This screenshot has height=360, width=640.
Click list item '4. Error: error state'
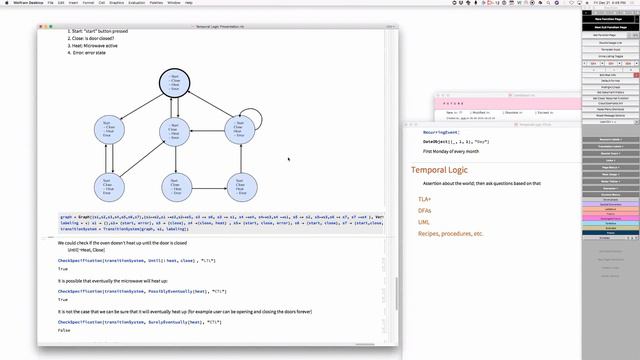(86, 53)
